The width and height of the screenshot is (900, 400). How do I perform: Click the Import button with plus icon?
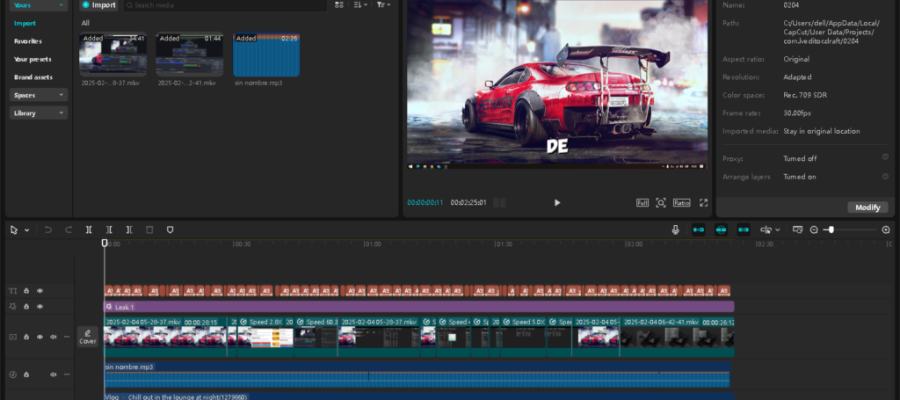99,5
